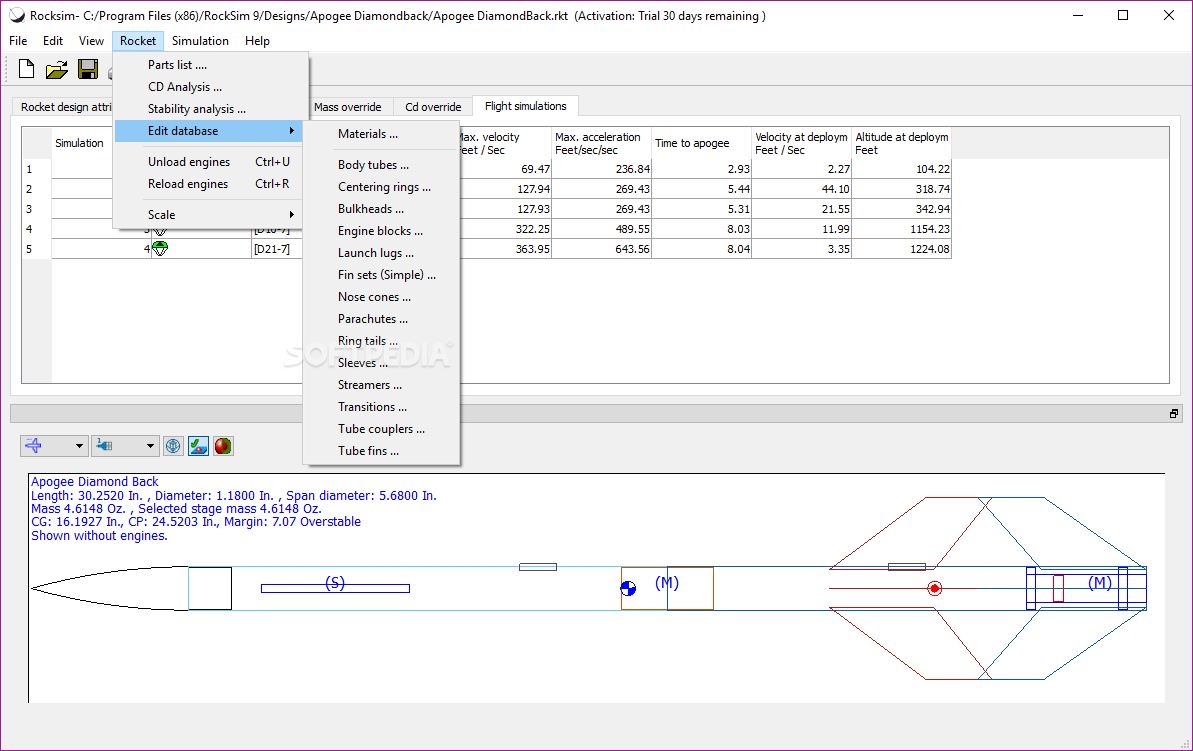Click the Velocity at deployment column header
This screenshot has width=1193, height=751.
802,143
